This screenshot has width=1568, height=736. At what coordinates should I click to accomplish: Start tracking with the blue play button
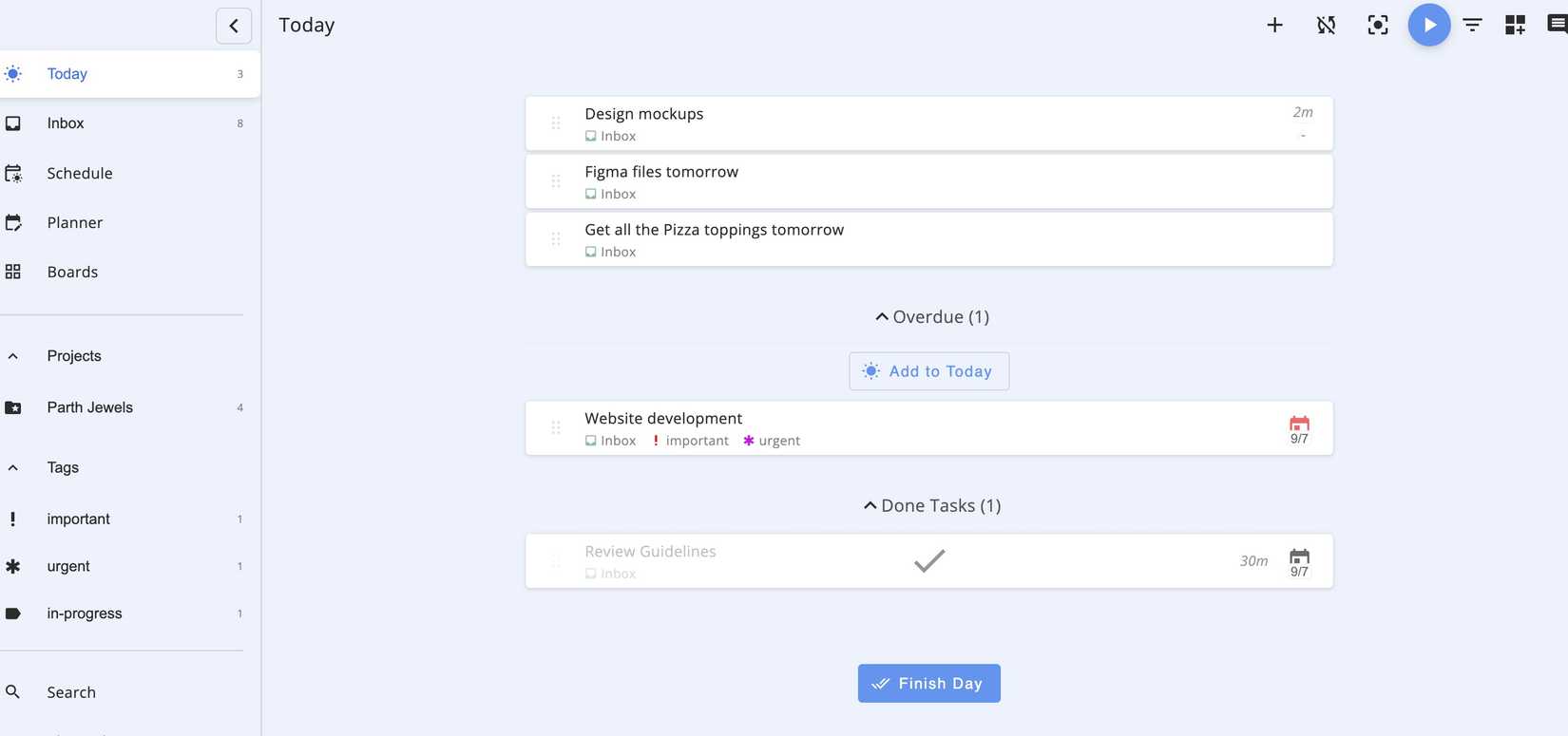[1428, 26]
